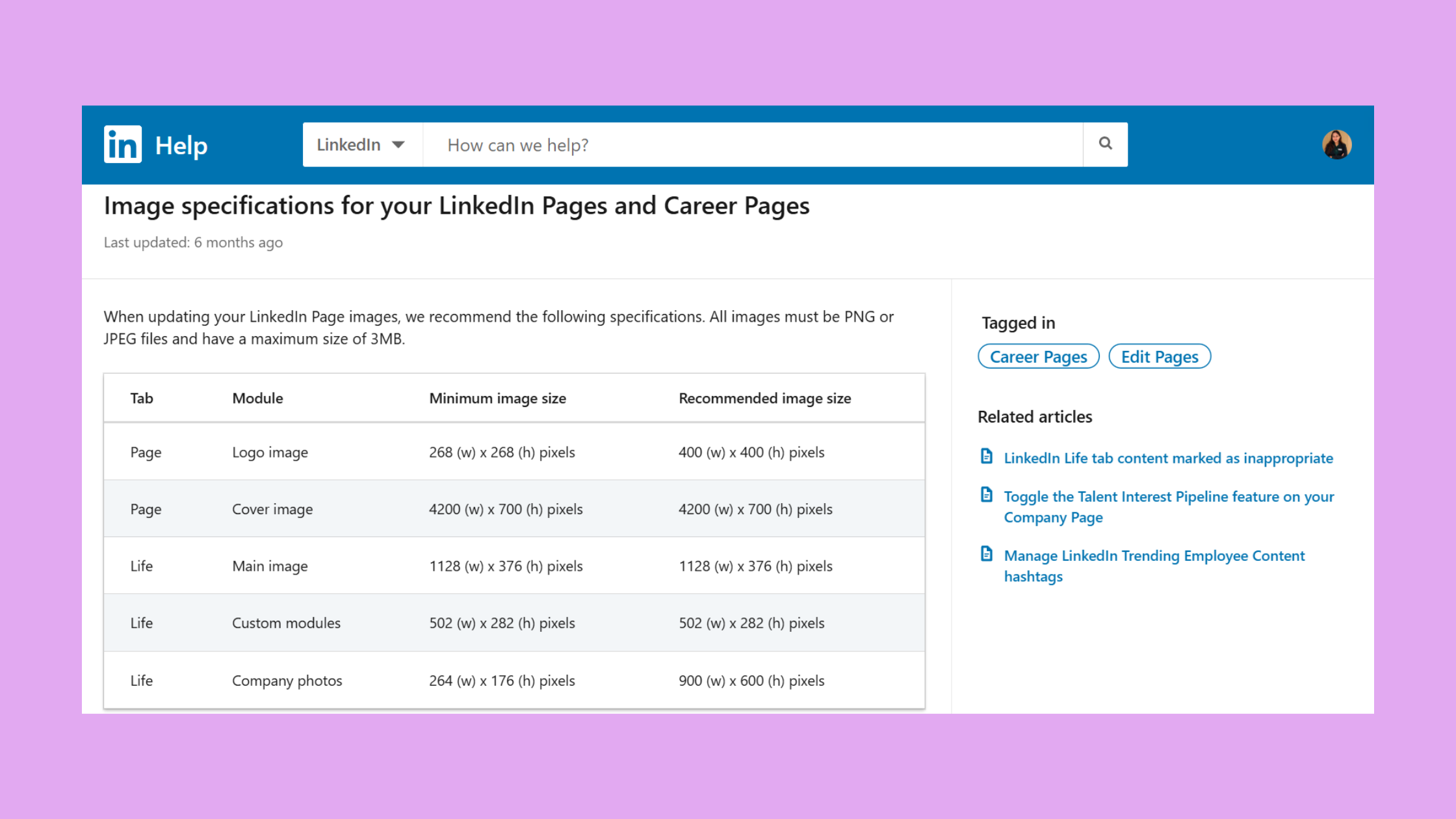Open the user profile avatar
Screen dimensions: 1456x819
click(x=1336, y=144)
